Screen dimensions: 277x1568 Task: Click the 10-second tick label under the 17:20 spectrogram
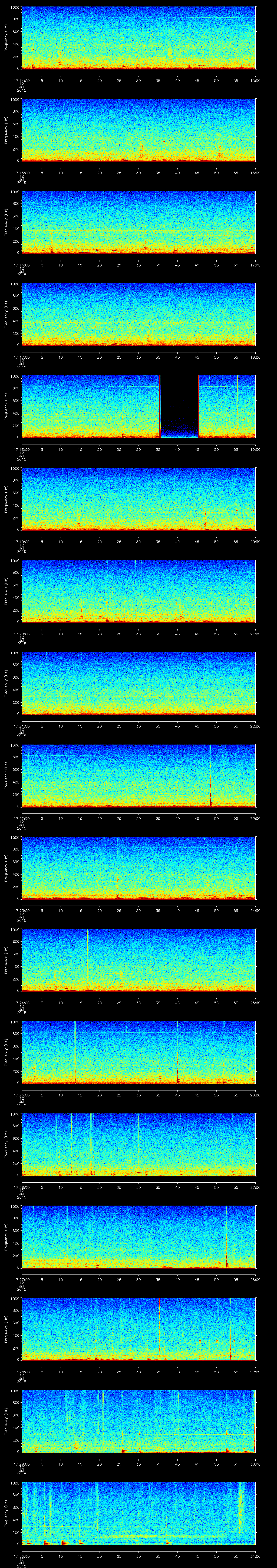[x=61, y=634]
